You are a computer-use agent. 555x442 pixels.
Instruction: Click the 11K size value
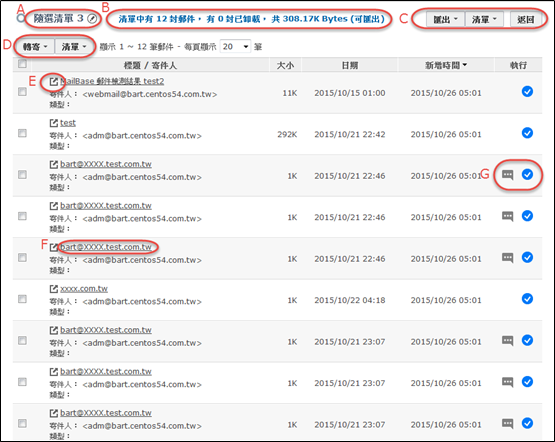click(x=290, y=93)
